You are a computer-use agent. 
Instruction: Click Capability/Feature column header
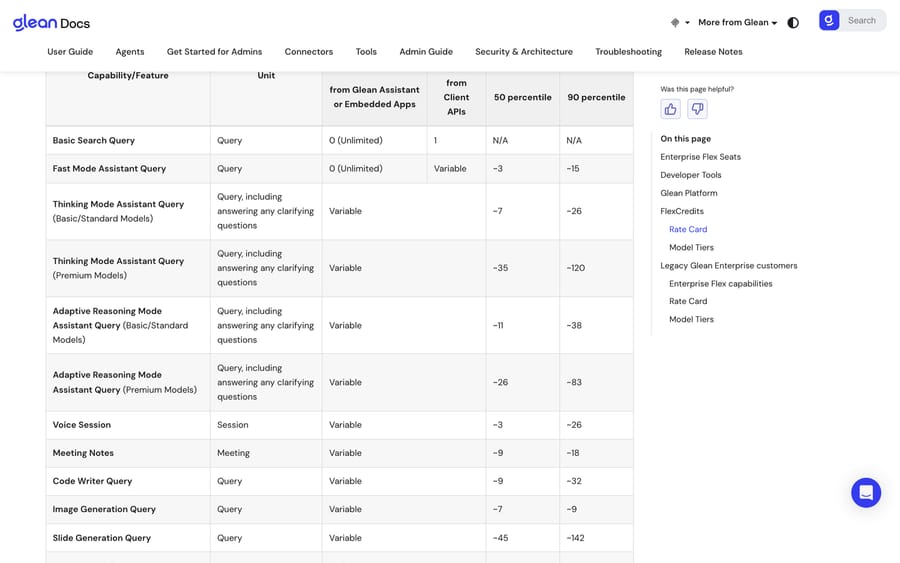(x=128, y=76)
